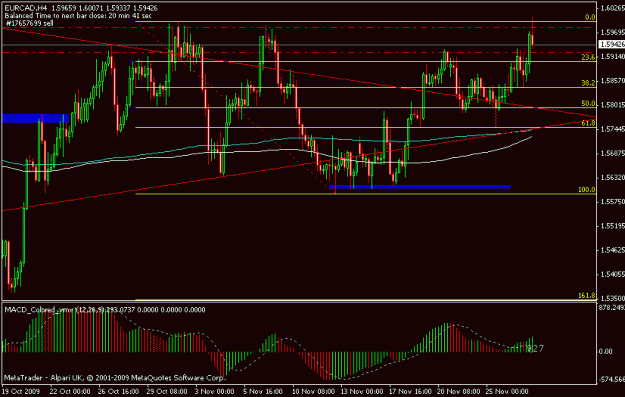This screenshot has width=625, height=397.
Task: Click MACD scale value 878.2493
Action: (x=612, y=307)
